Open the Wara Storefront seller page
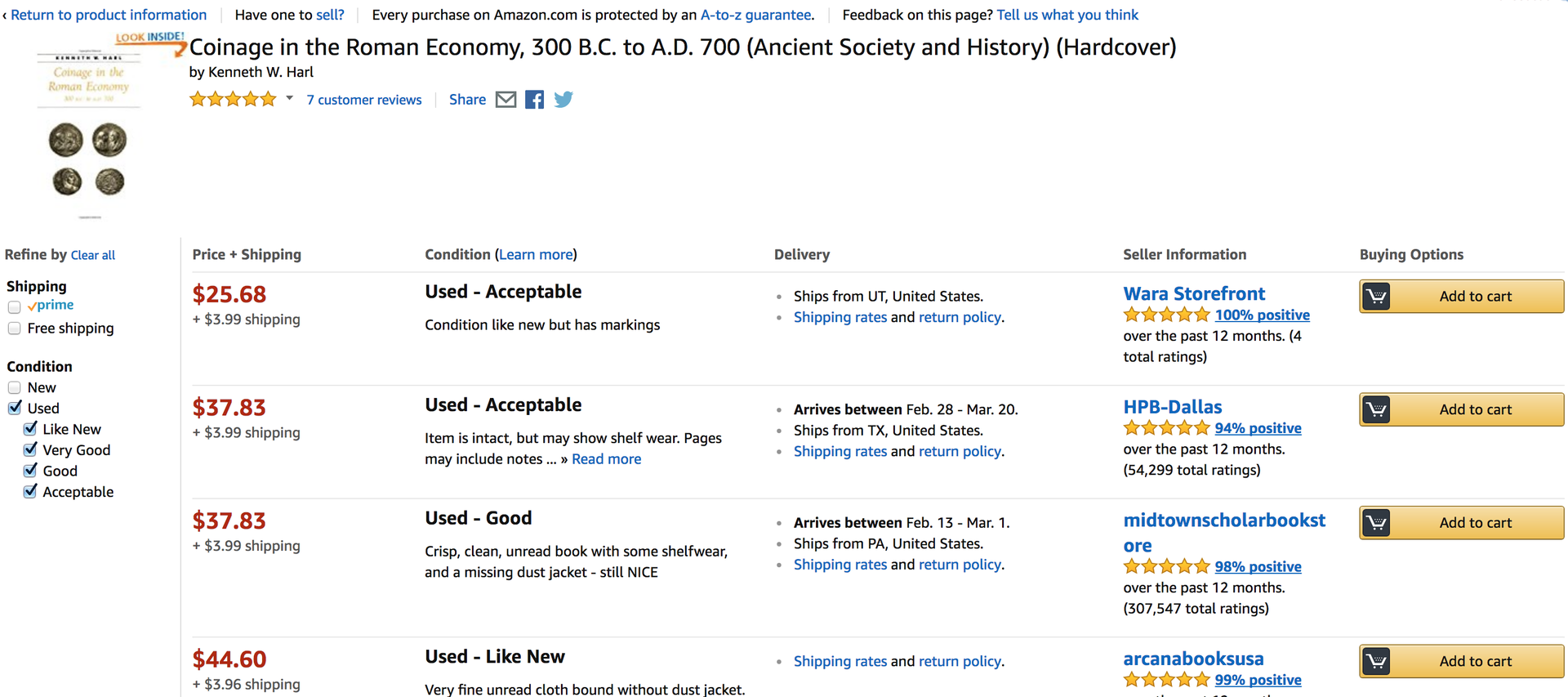1568x697 pixels. [1194, 293]
